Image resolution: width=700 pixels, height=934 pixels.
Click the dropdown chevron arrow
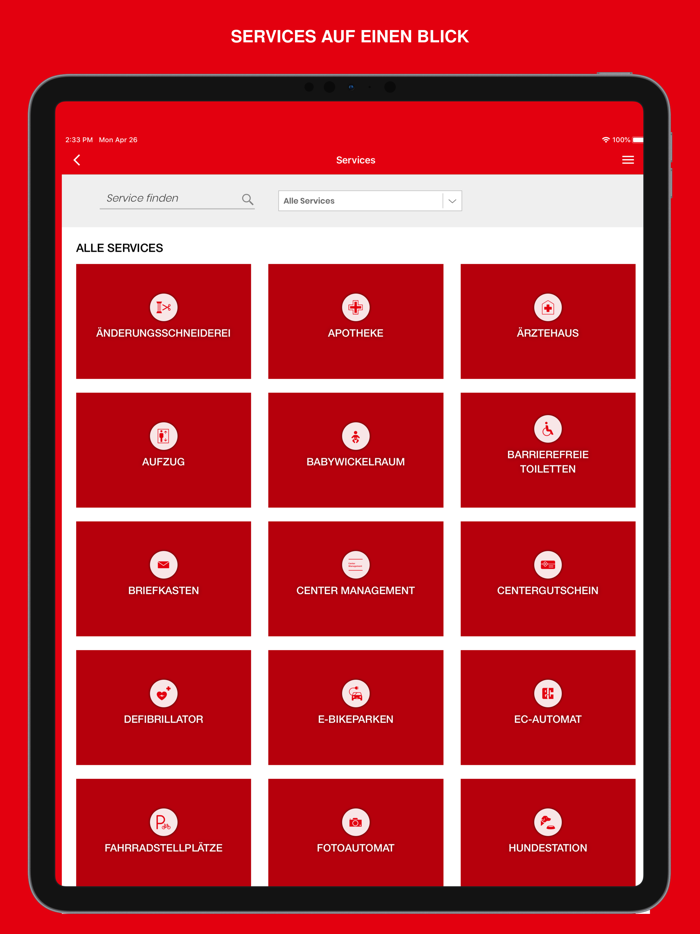pyautogui.click(x=452, y=201)
